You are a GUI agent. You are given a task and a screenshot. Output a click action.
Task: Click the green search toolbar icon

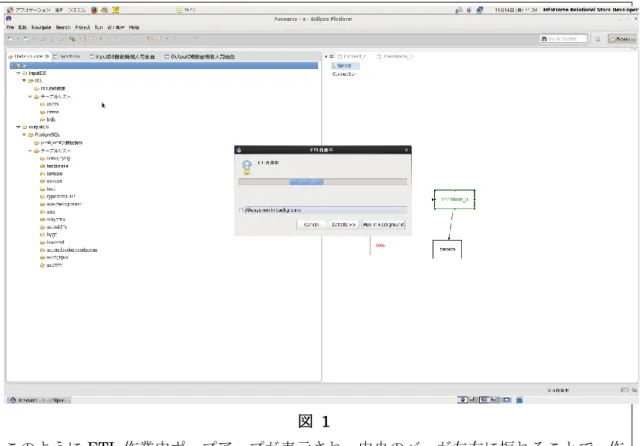pyautogui.click(x=72, y=39)
